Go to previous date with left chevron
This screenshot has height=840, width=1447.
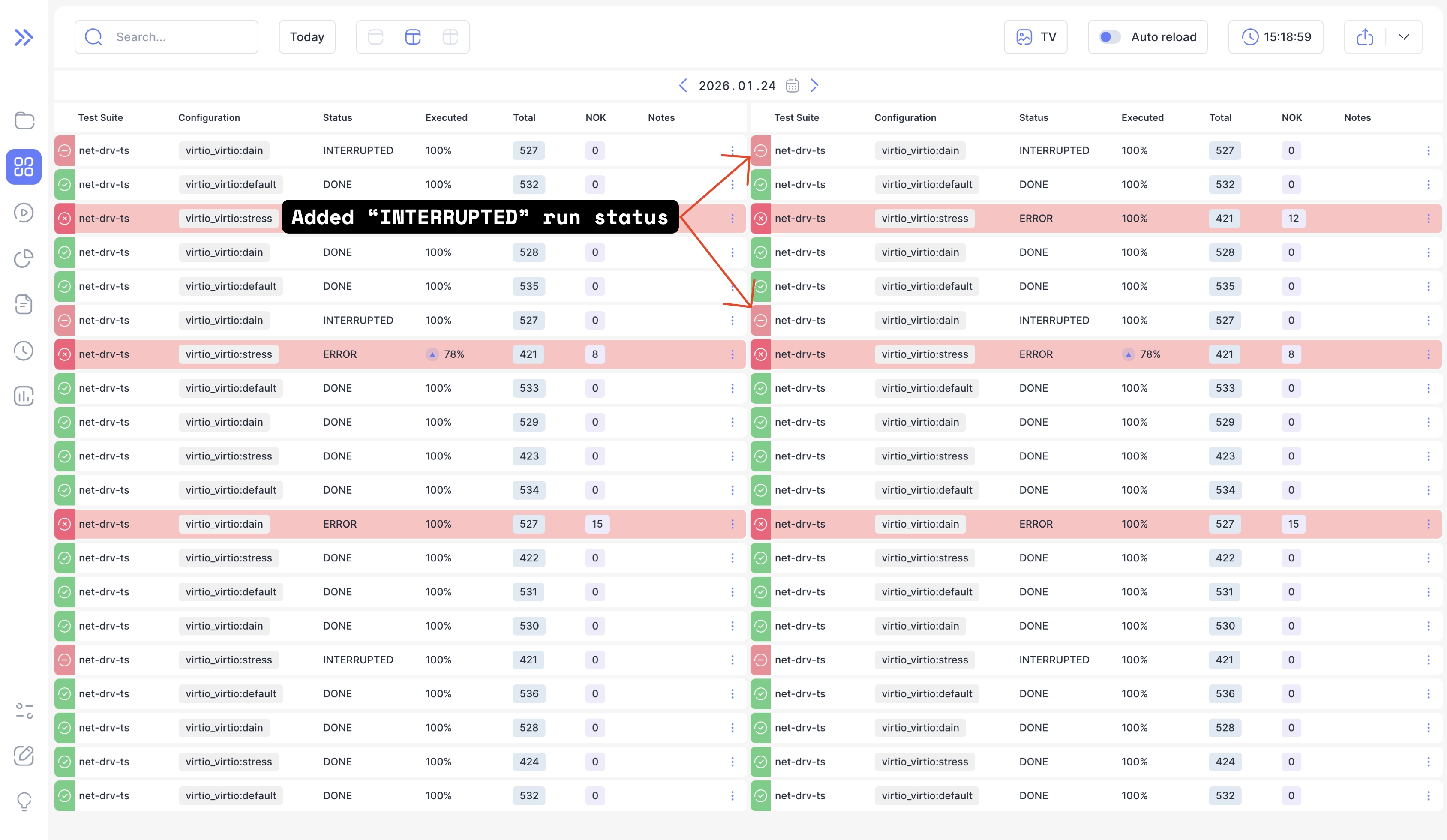tap(683, 86)
